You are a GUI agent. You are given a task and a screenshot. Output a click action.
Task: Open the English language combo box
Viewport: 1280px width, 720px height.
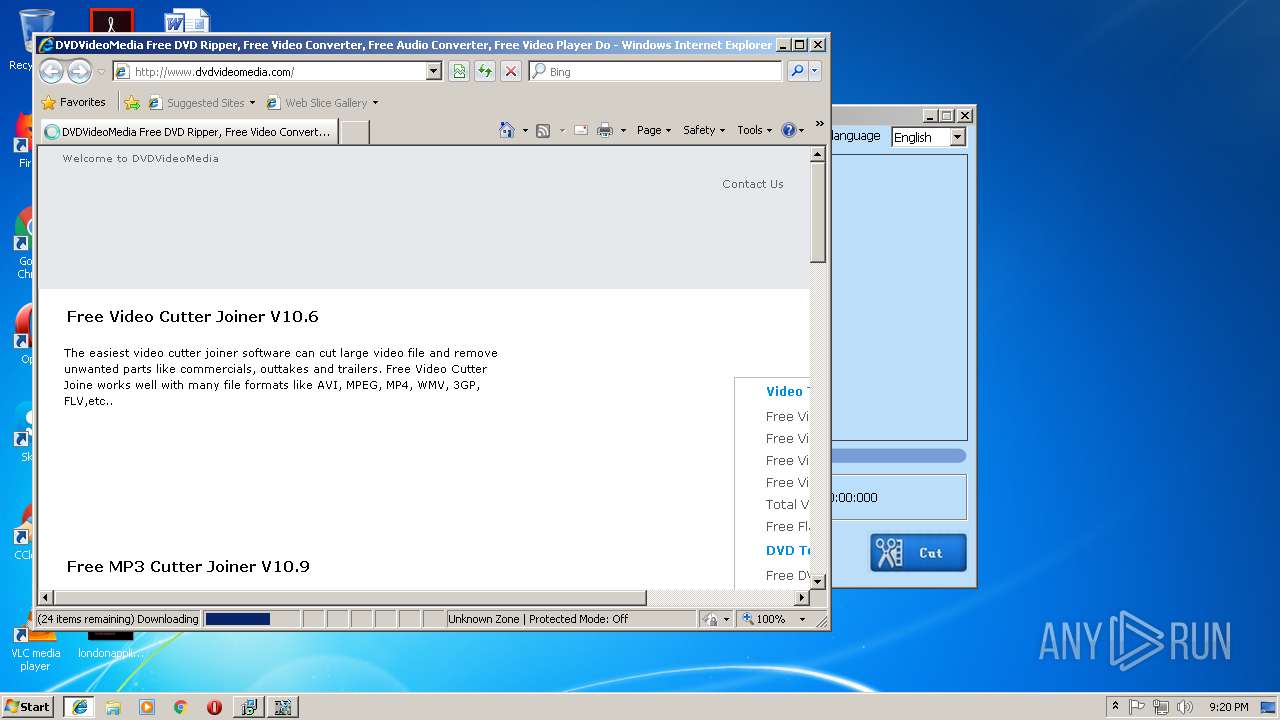coord(928,137)
